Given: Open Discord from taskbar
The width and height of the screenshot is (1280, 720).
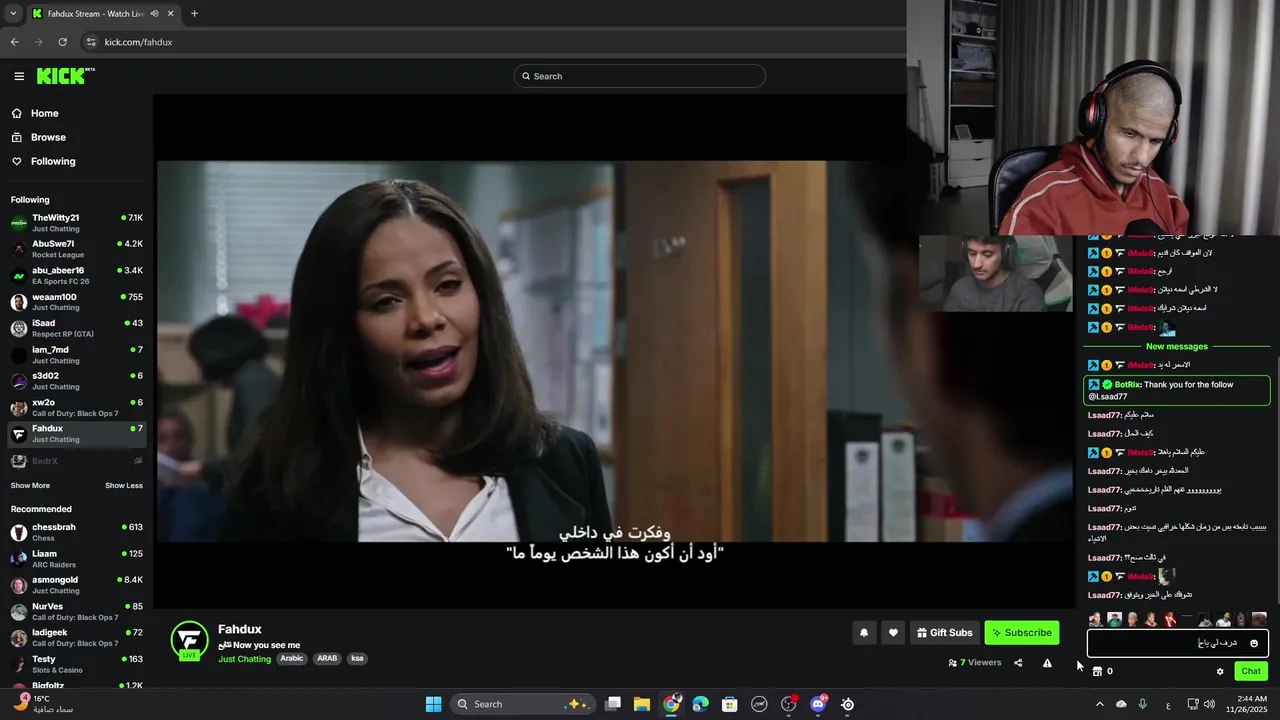Looking at the screenshot, I should point(818,704).
